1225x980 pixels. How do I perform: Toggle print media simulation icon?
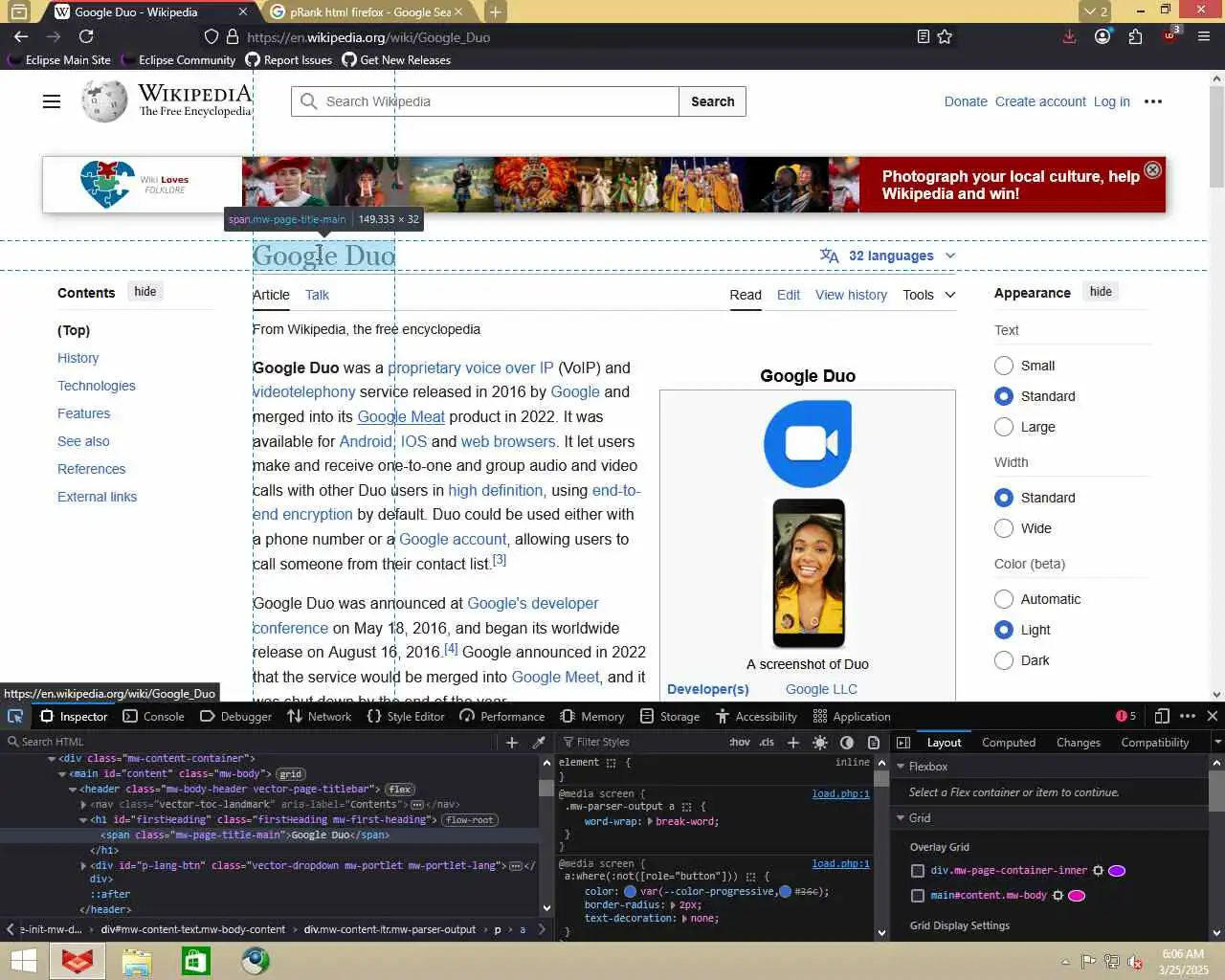pyautogui.click(x=874, y=742)
